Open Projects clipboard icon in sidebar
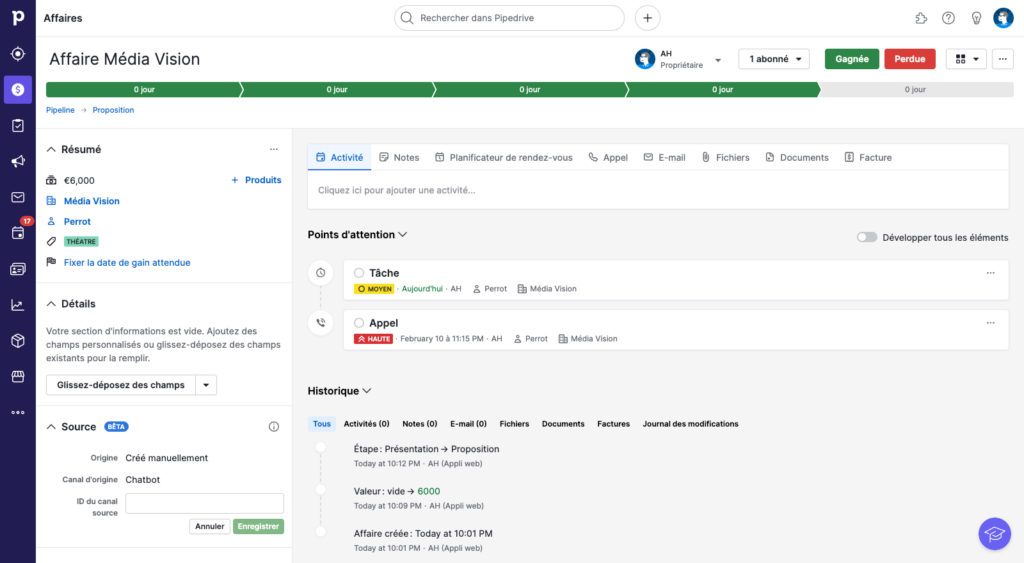This screenshot has width=1024, height=563. point(18,125)
